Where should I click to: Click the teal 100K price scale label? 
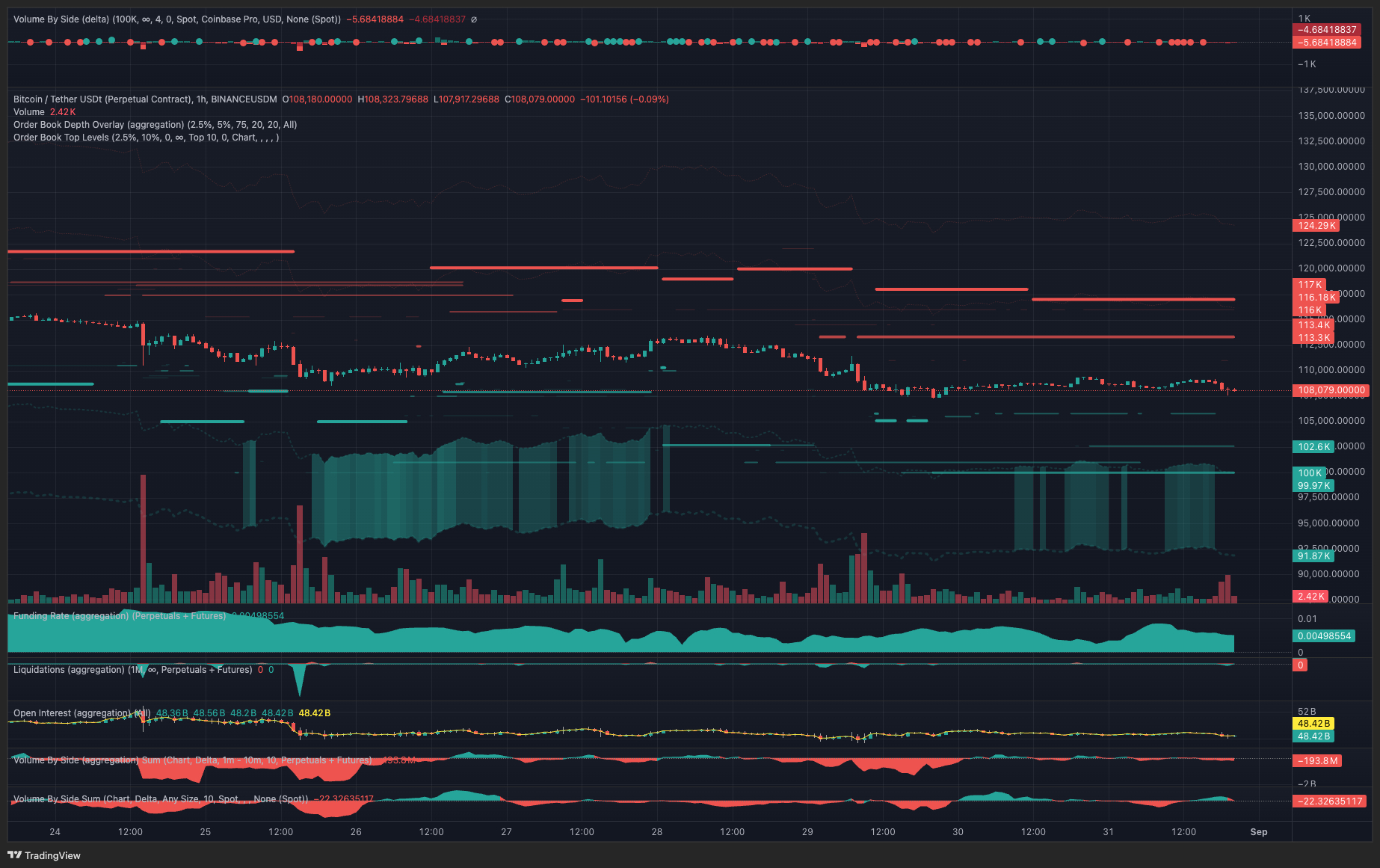(1309, 473)
